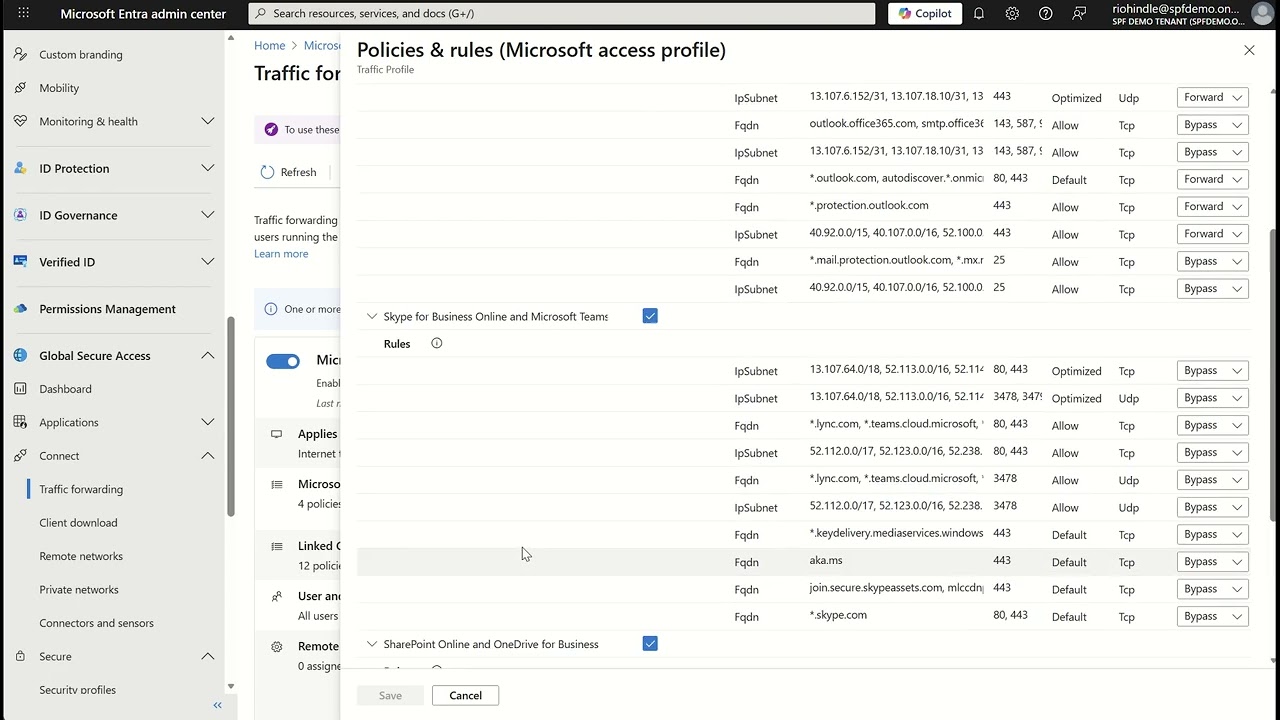Viewport: 1280px width, 720px height.
Task: Open the help question mark icon
Action: 1046,14
